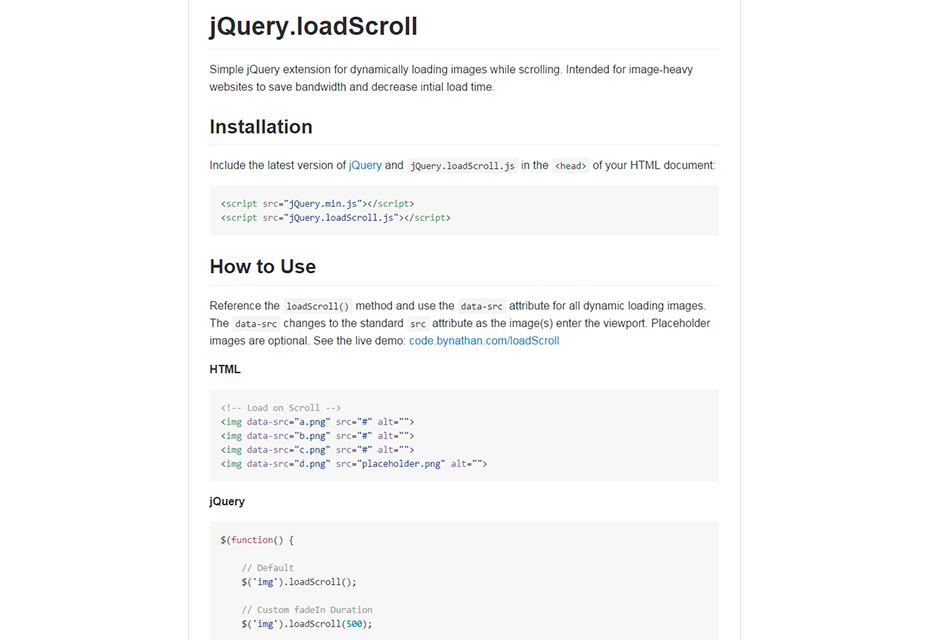Click the script line with jQuery.min.js

pos(318,204)
